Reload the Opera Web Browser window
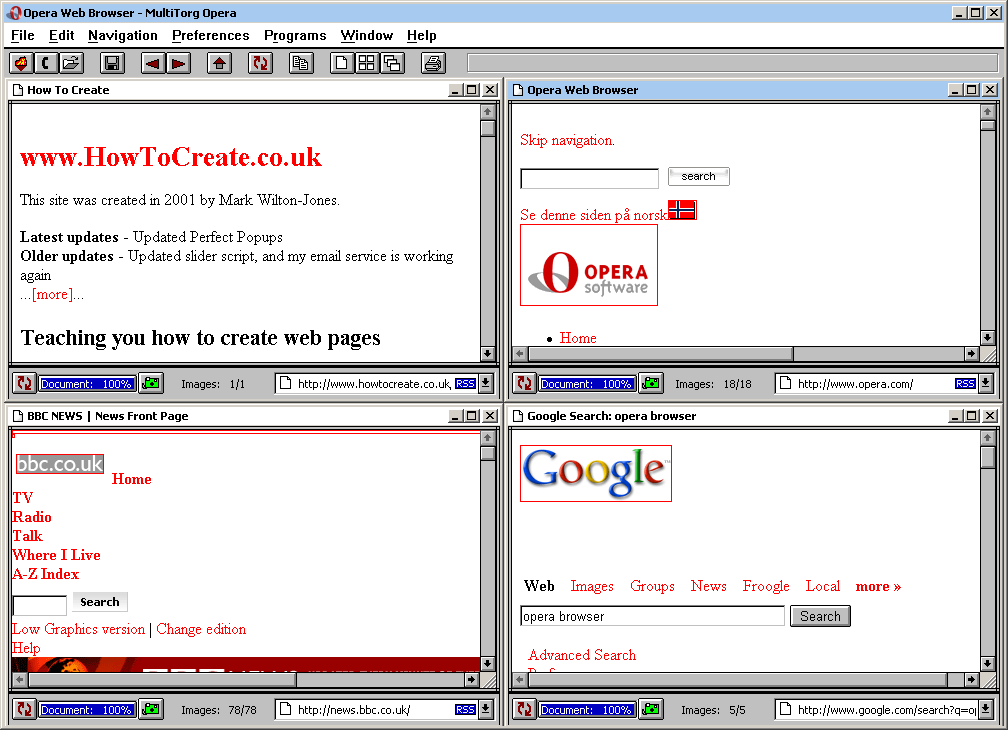This screenshot has height=730, width=1008. coord(525,384)
